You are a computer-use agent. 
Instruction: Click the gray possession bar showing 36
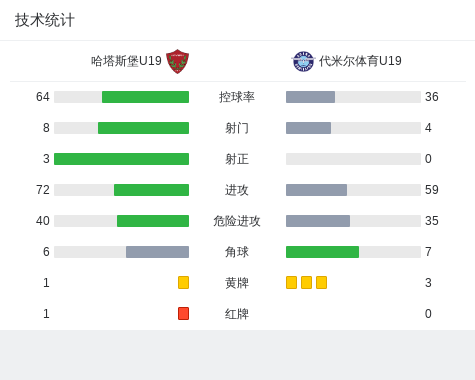click(x=310, y=97)
